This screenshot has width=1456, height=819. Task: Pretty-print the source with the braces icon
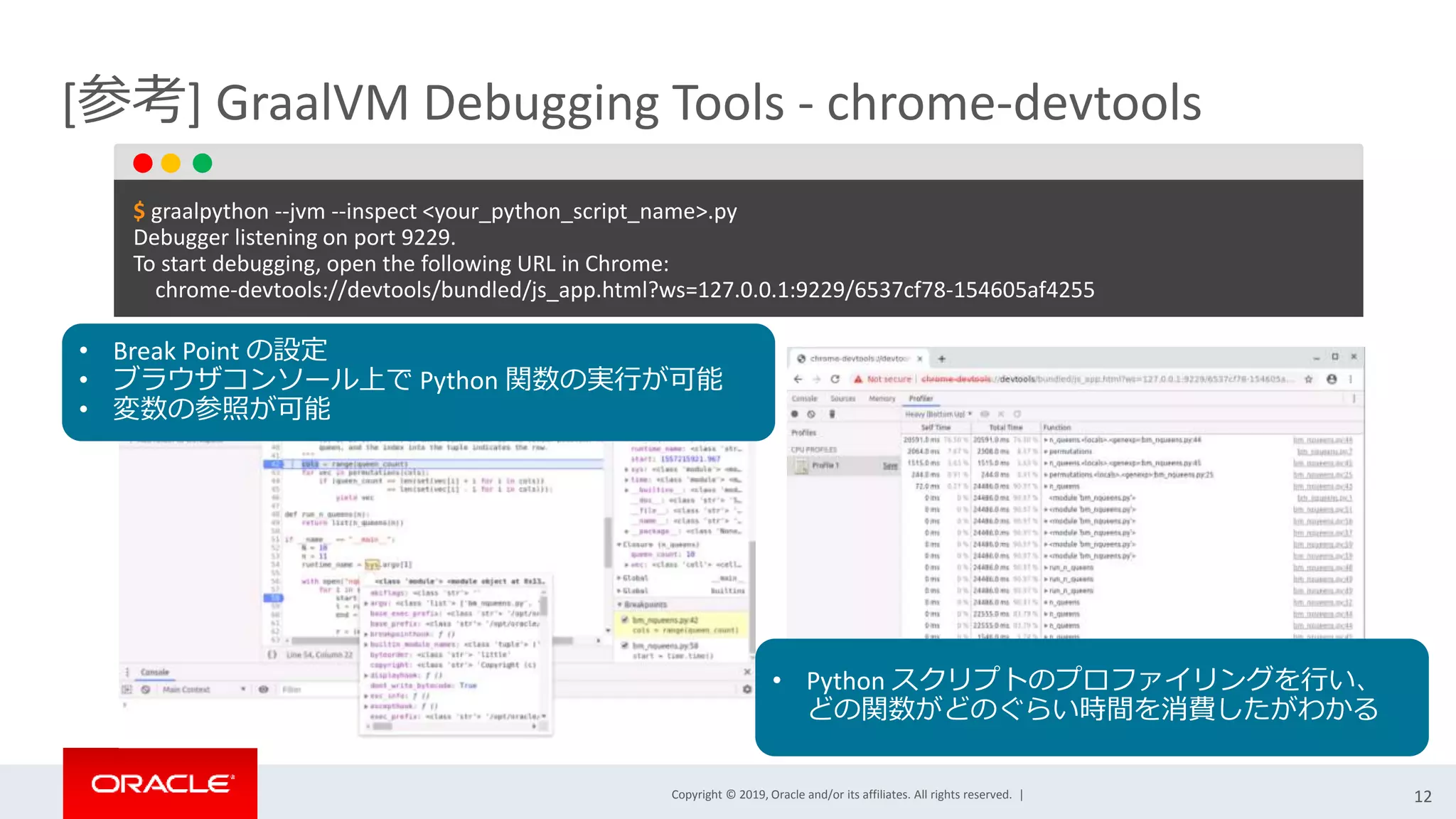point(272,655)
